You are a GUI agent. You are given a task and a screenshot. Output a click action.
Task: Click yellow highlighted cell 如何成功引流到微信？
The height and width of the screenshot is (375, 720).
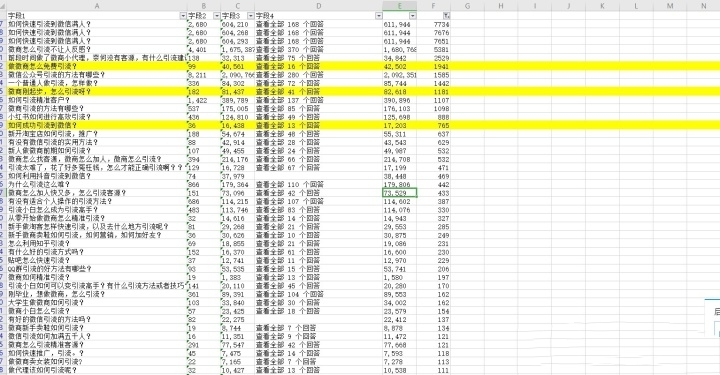pyautogui.click(x=96, y=125)
